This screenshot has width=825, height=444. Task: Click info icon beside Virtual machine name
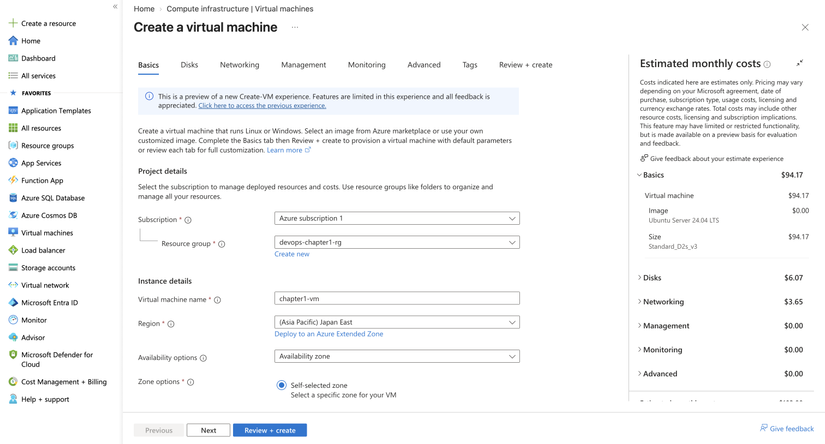[217, 300]
